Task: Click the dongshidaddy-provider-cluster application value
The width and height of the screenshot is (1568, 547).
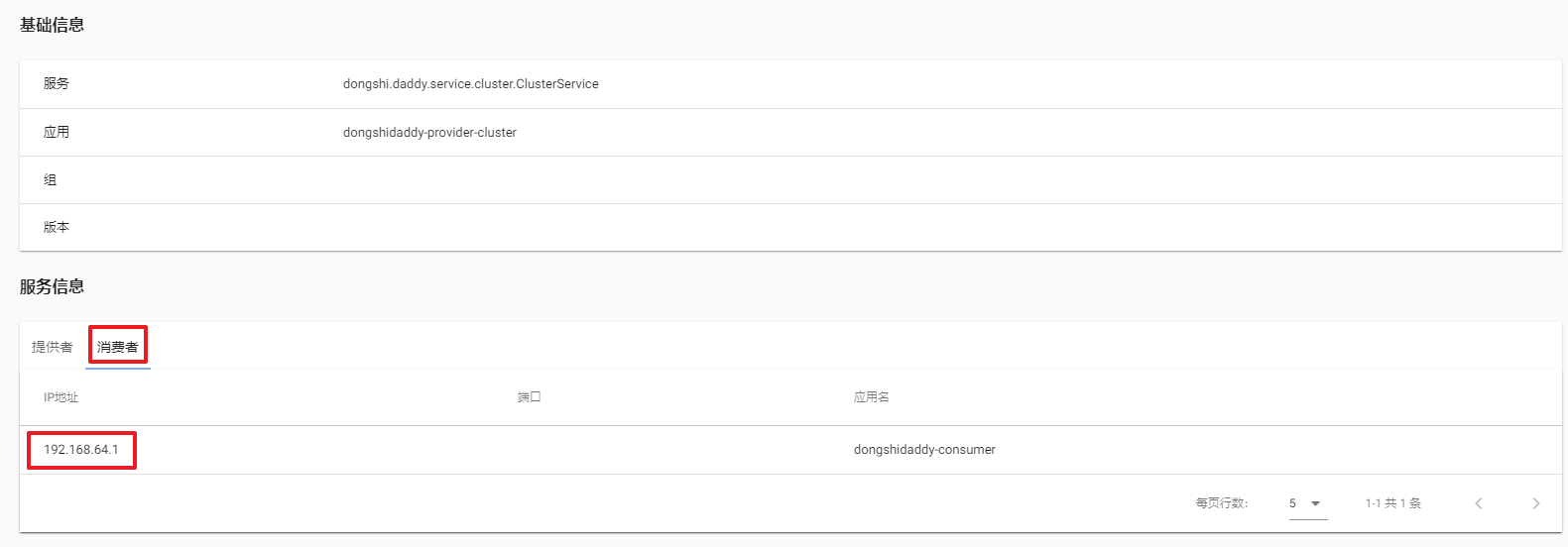Action: [429, 133]
